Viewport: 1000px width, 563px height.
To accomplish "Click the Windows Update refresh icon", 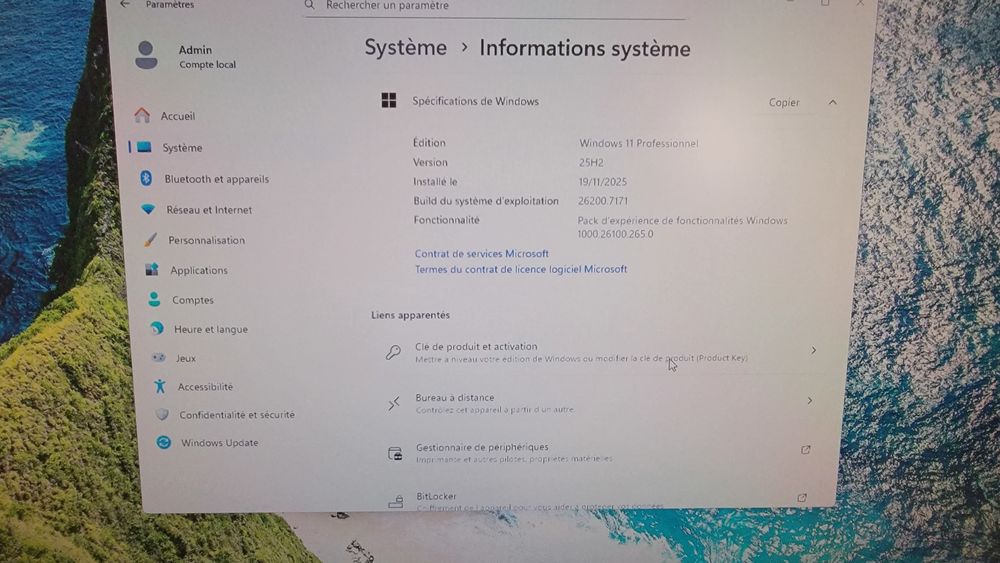I will pyautogui.click(x=164, y=442).
